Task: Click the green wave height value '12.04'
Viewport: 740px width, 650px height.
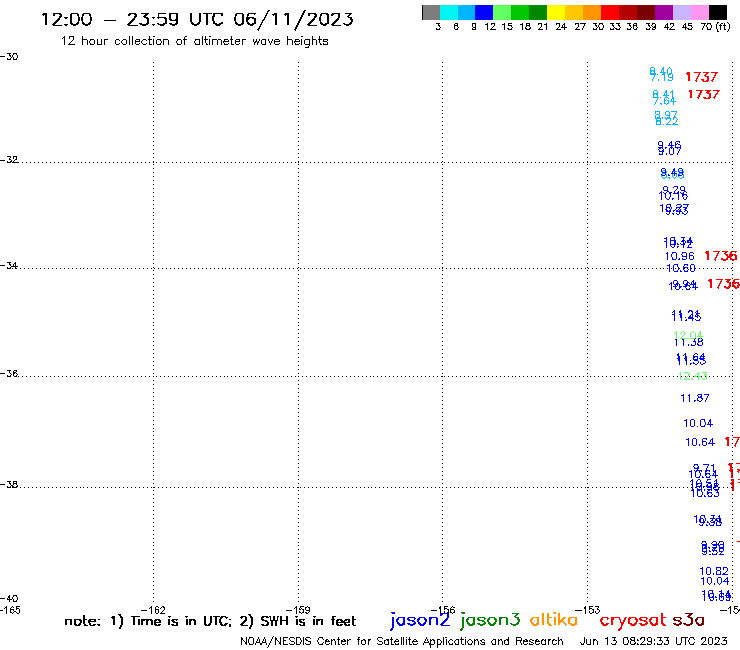Action: (x=688, y=335)
